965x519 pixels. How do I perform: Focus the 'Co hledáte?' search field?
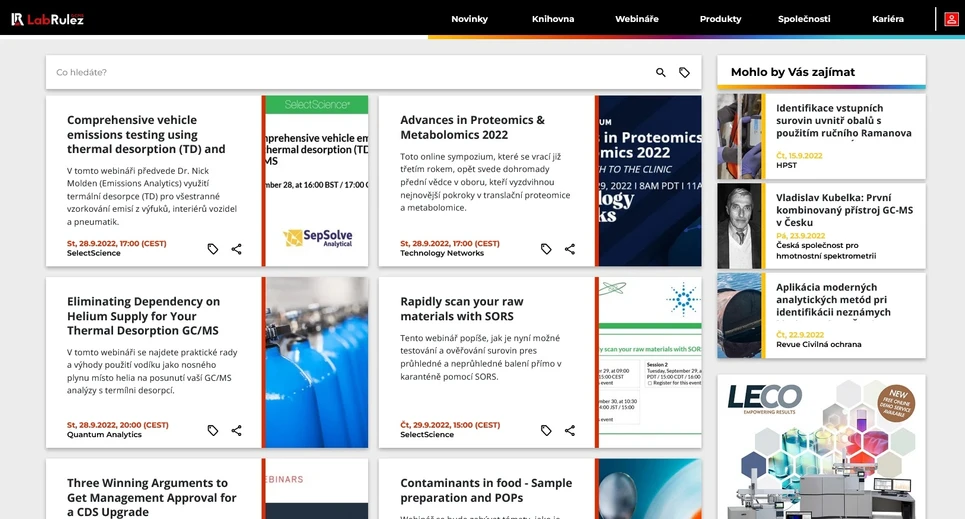[351, 72]
